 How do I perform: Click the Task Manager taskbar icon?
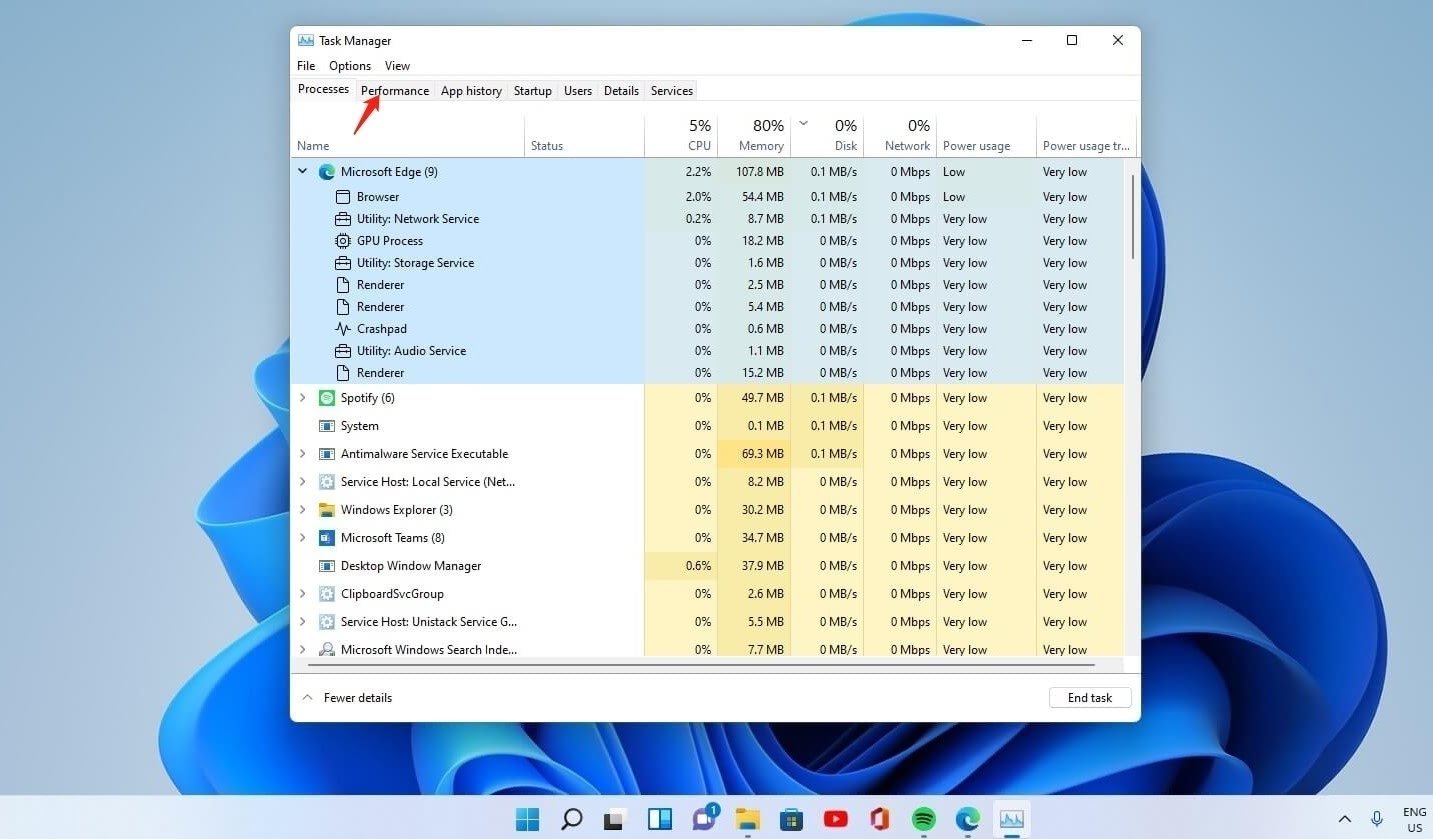click(1012, 819)
